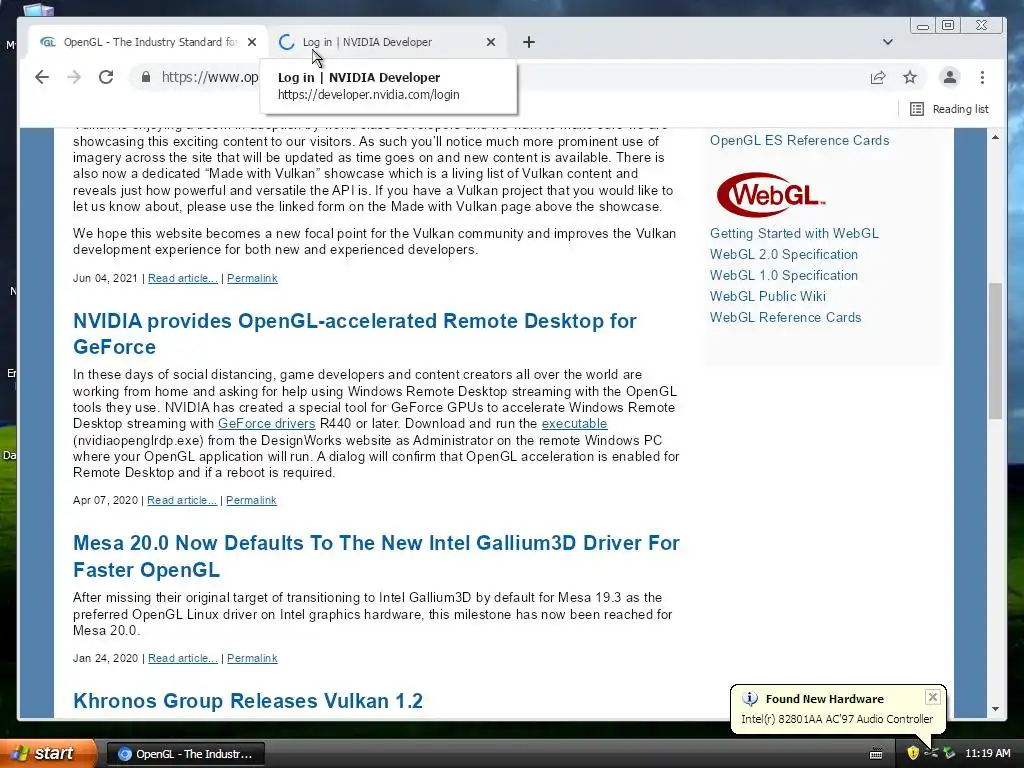Click the forward navigation arrow
The width and height of the screenshot is (1024, 768).
(x=74, y=77)
